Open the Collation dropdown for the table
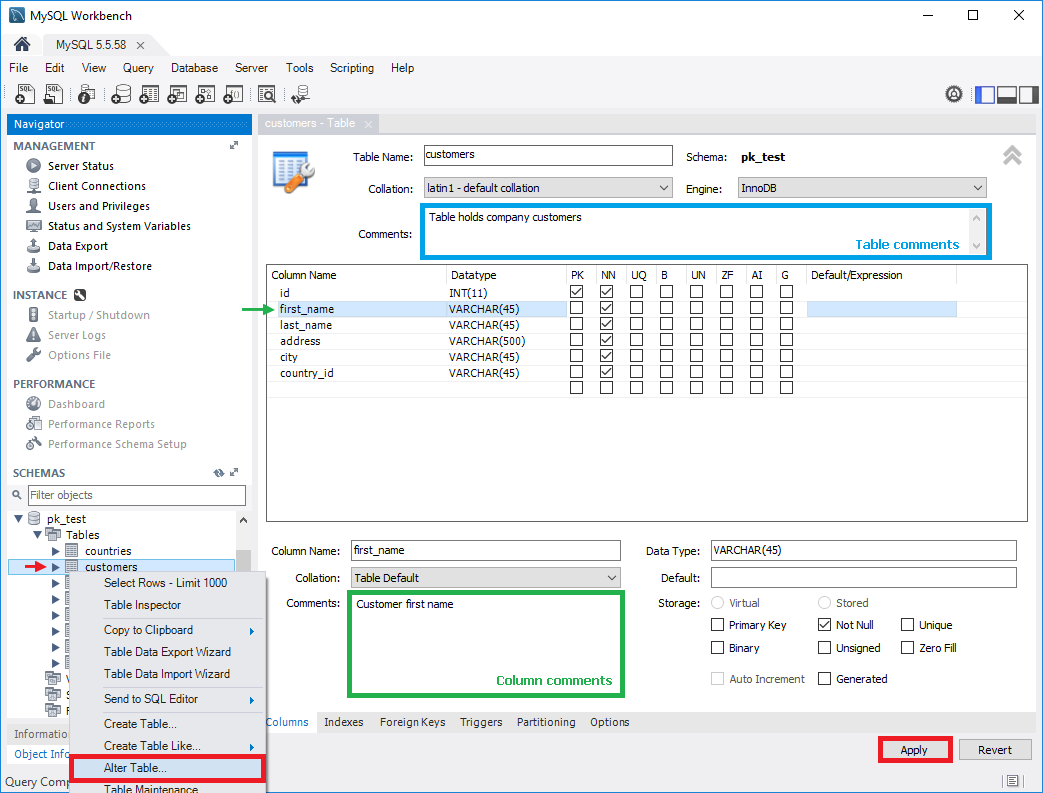The width and height of the screenshot is (1043, 793). [x=662, y=187]
